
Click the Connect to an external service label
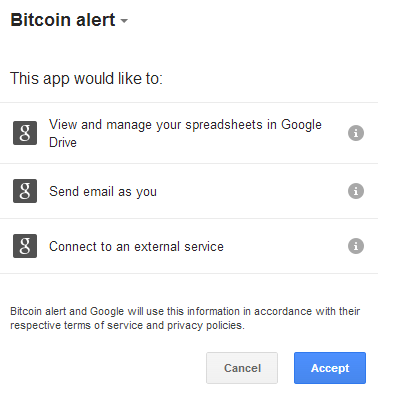(x=136, y=247)
